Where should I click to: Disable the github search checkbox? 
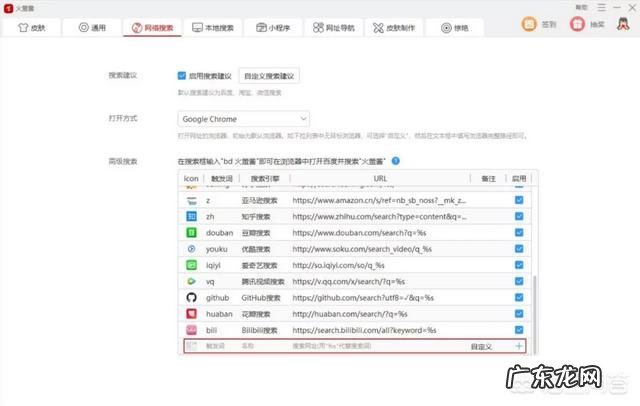click(x=519, y=297)
